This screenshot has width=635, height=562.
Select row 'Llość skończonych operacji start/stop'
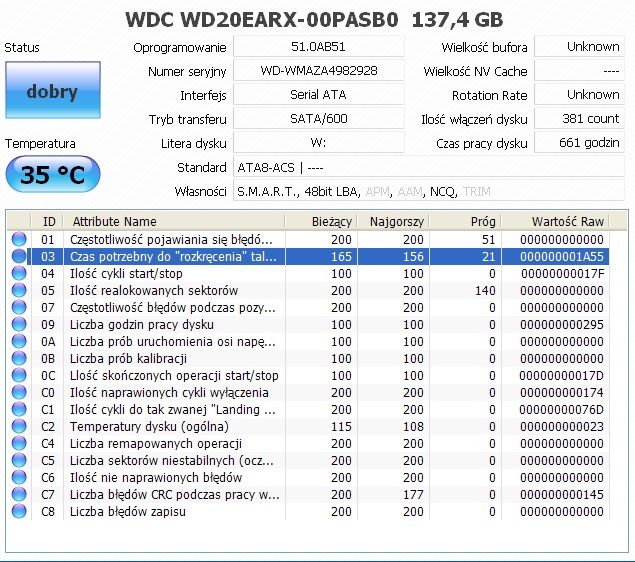[x=308, y=375]
